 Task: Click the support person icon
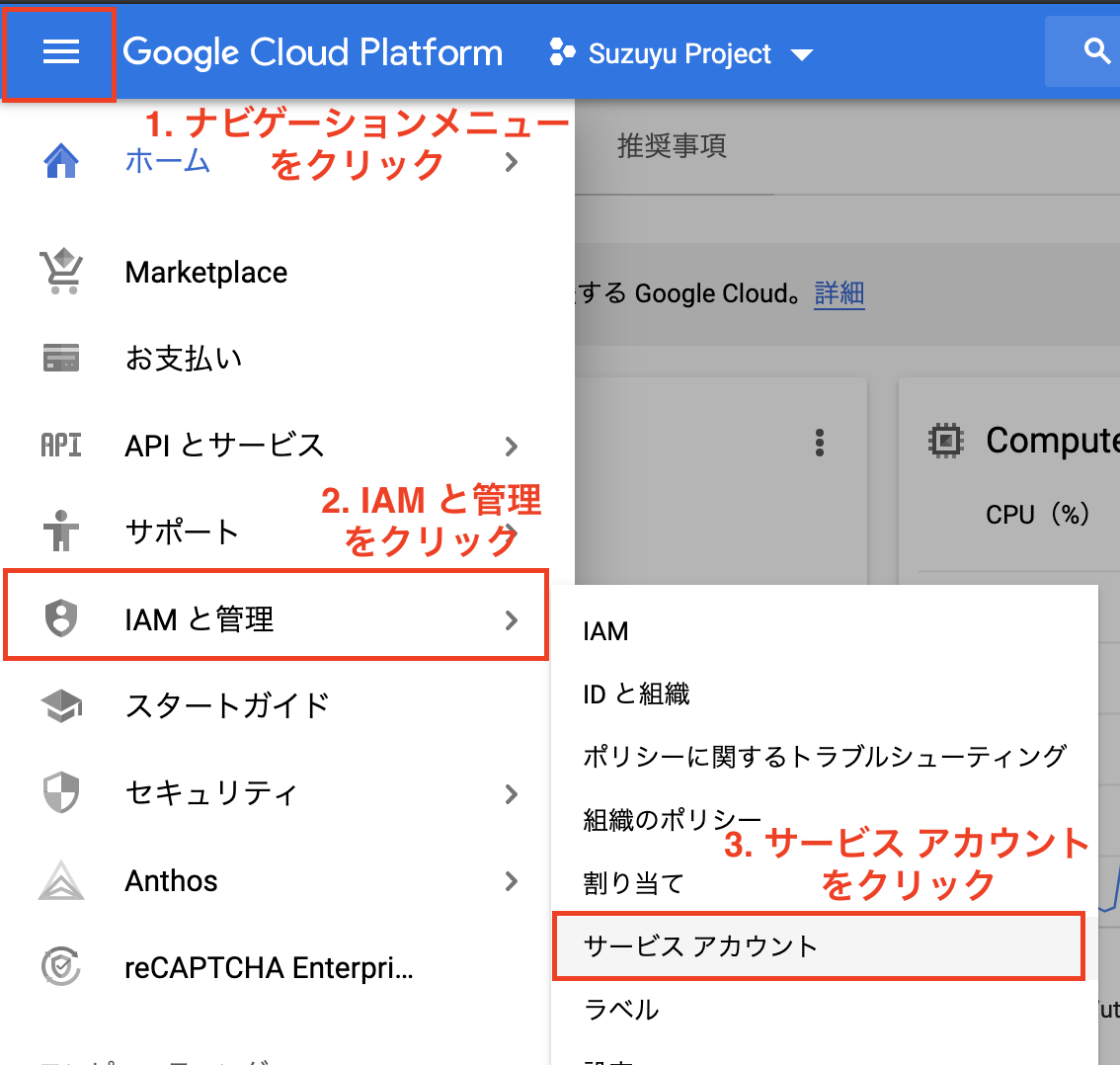point(61,532)
